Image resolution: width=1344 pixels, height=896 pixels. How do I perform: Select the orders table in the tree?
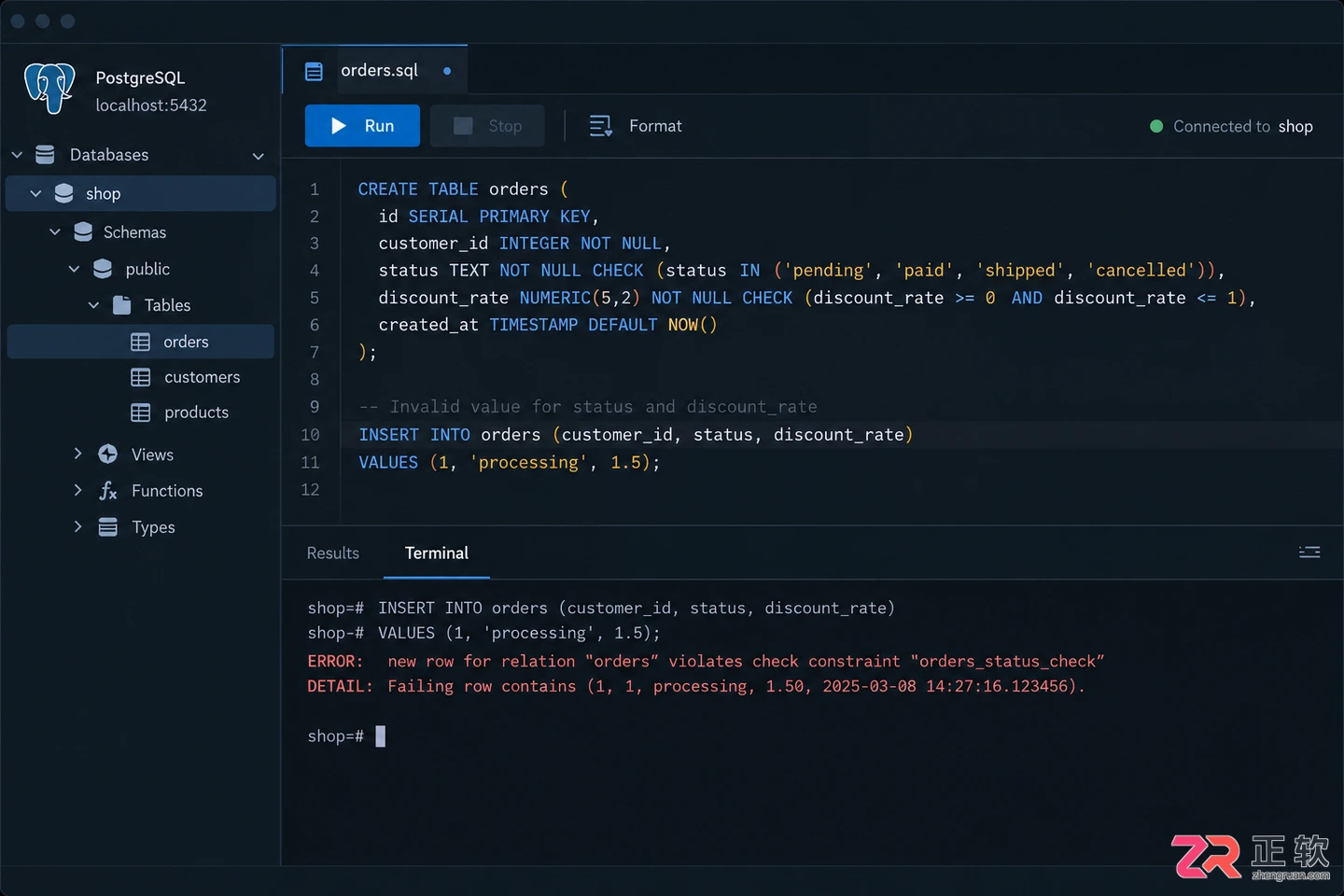(141, 342)
